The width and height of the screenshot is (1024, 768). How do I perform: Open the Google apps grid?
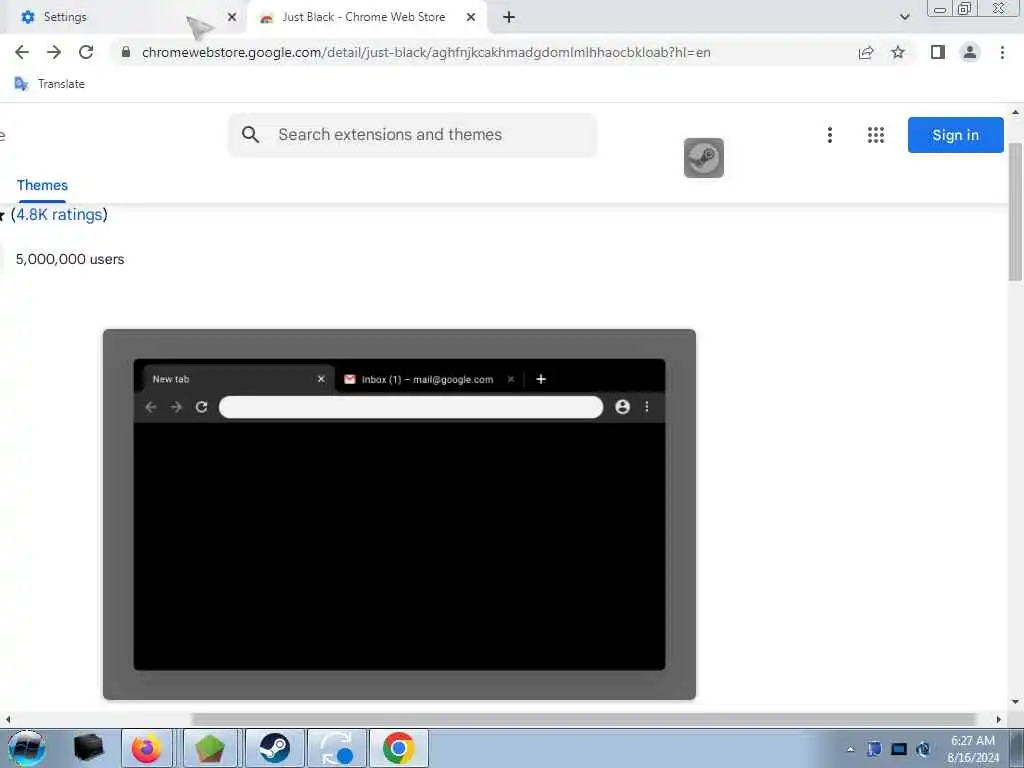[876, 135]
